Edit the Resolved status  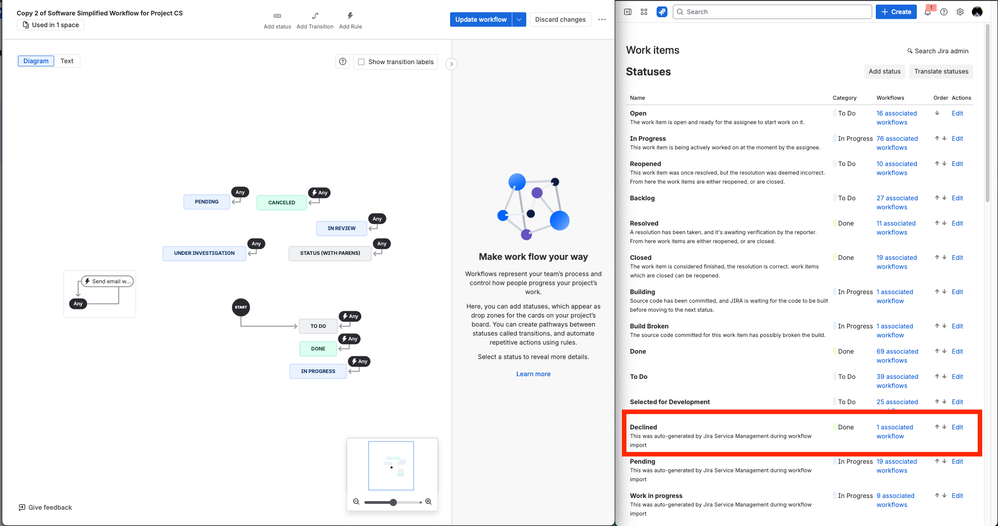point(957,224)
